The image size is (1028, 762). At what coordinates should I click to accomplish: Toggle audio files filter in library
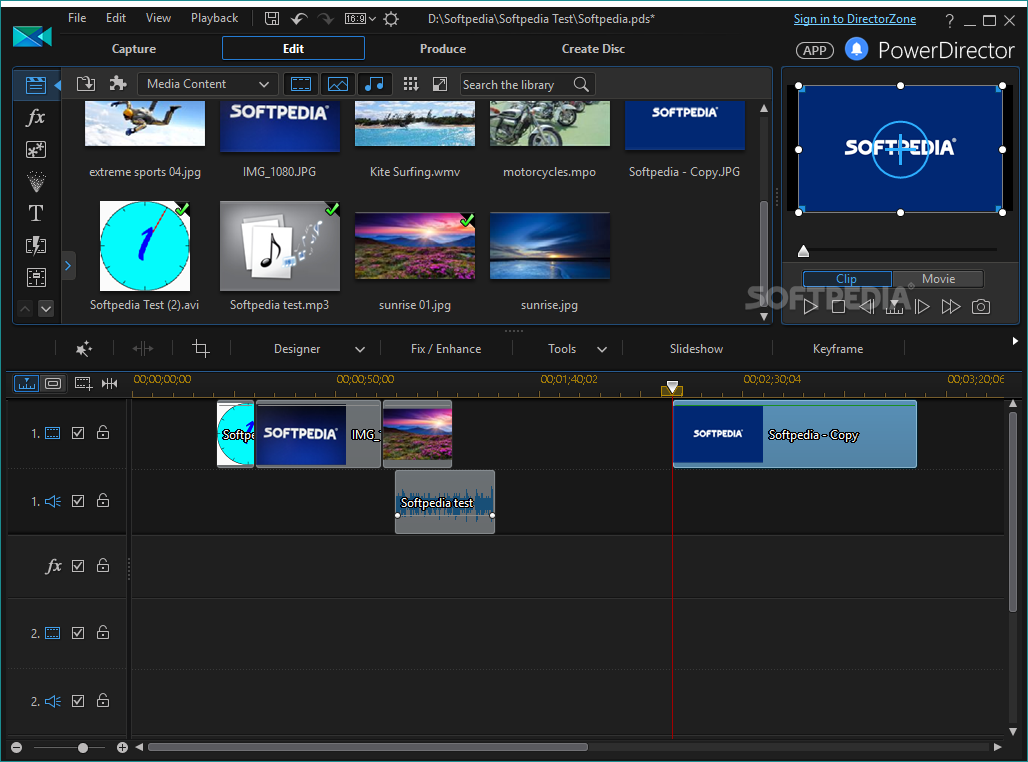point(374,84)
